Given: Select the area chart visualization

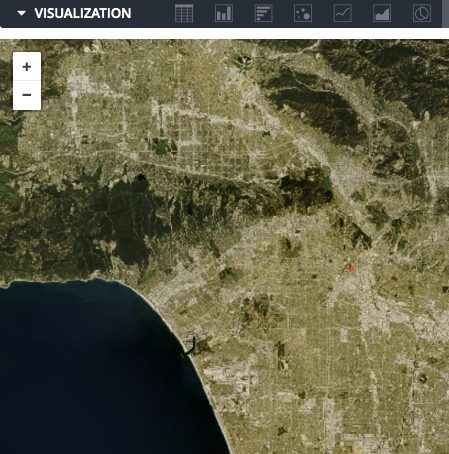Looking at the screenshot, I should [382, 13].
